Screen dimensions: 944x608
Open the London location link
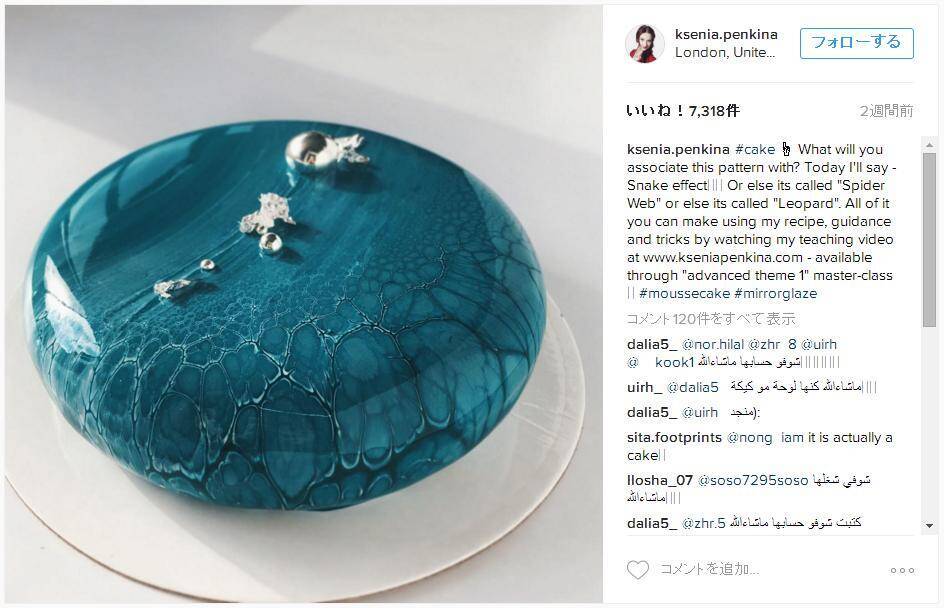tap(724, 52)
